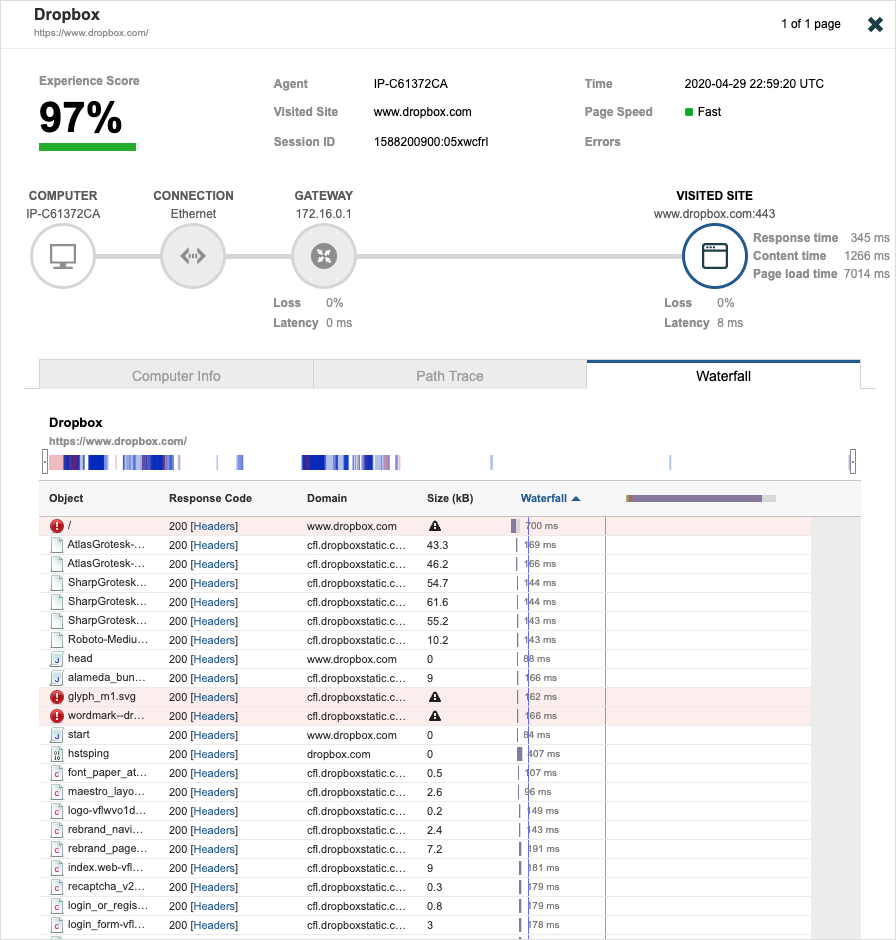Select the Waterfall tab
The height and width of the screenshot is (940, 896).
[723, 376]
